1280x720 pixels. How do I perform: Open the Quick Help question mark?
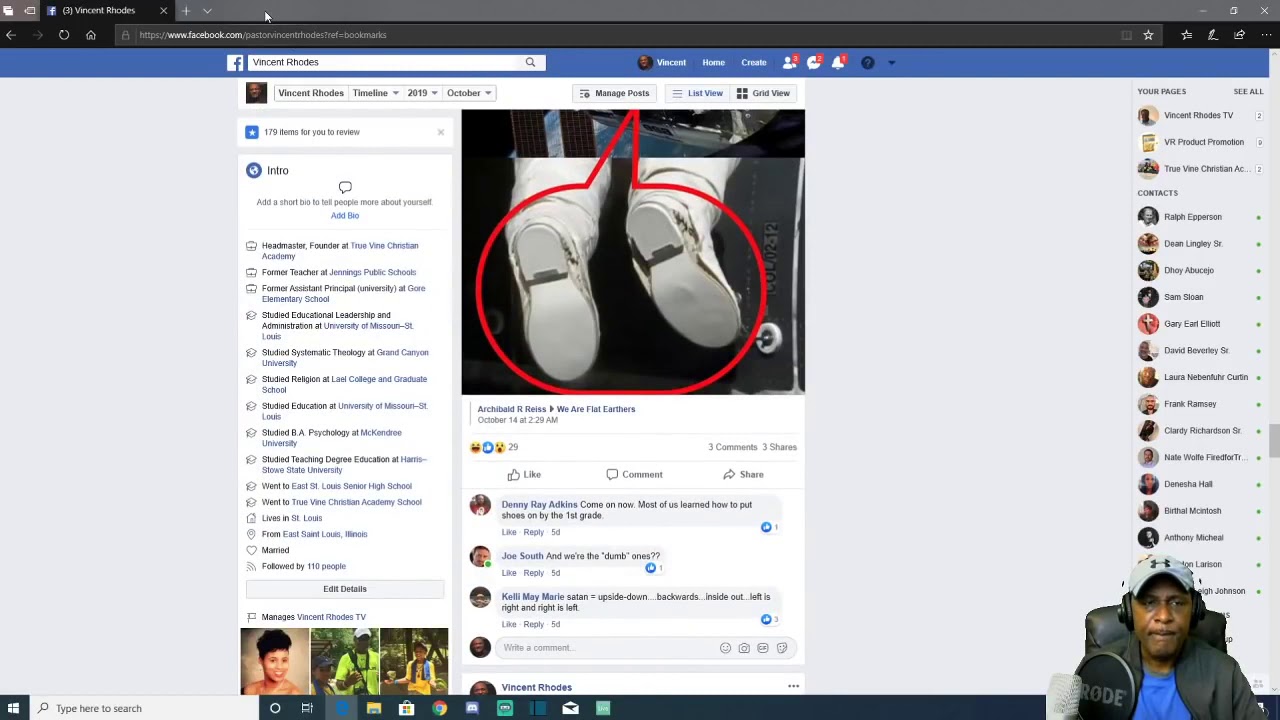pyautogui.click(x=867, y=62)
